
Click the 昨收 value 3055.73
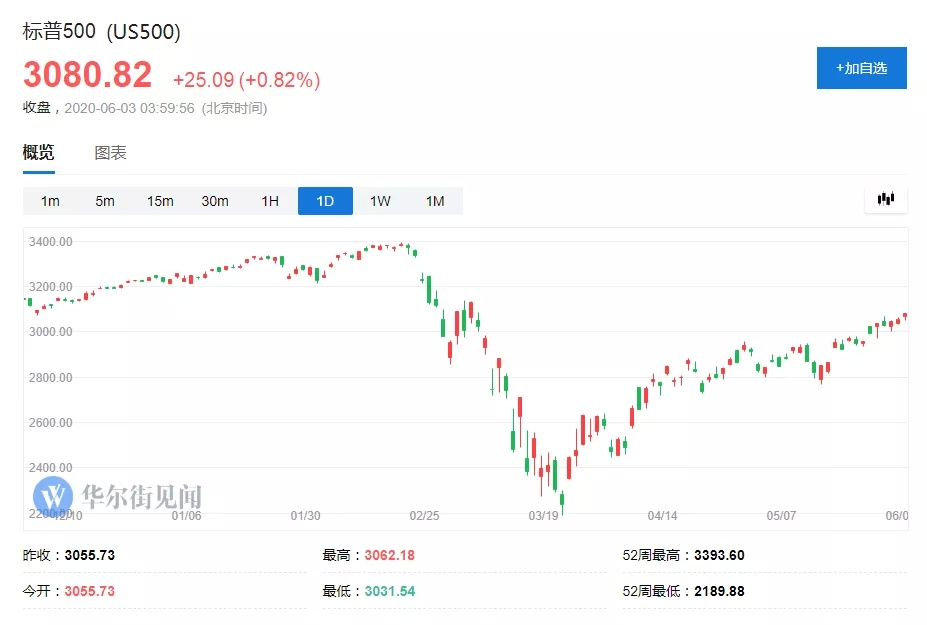click(90, 555)
